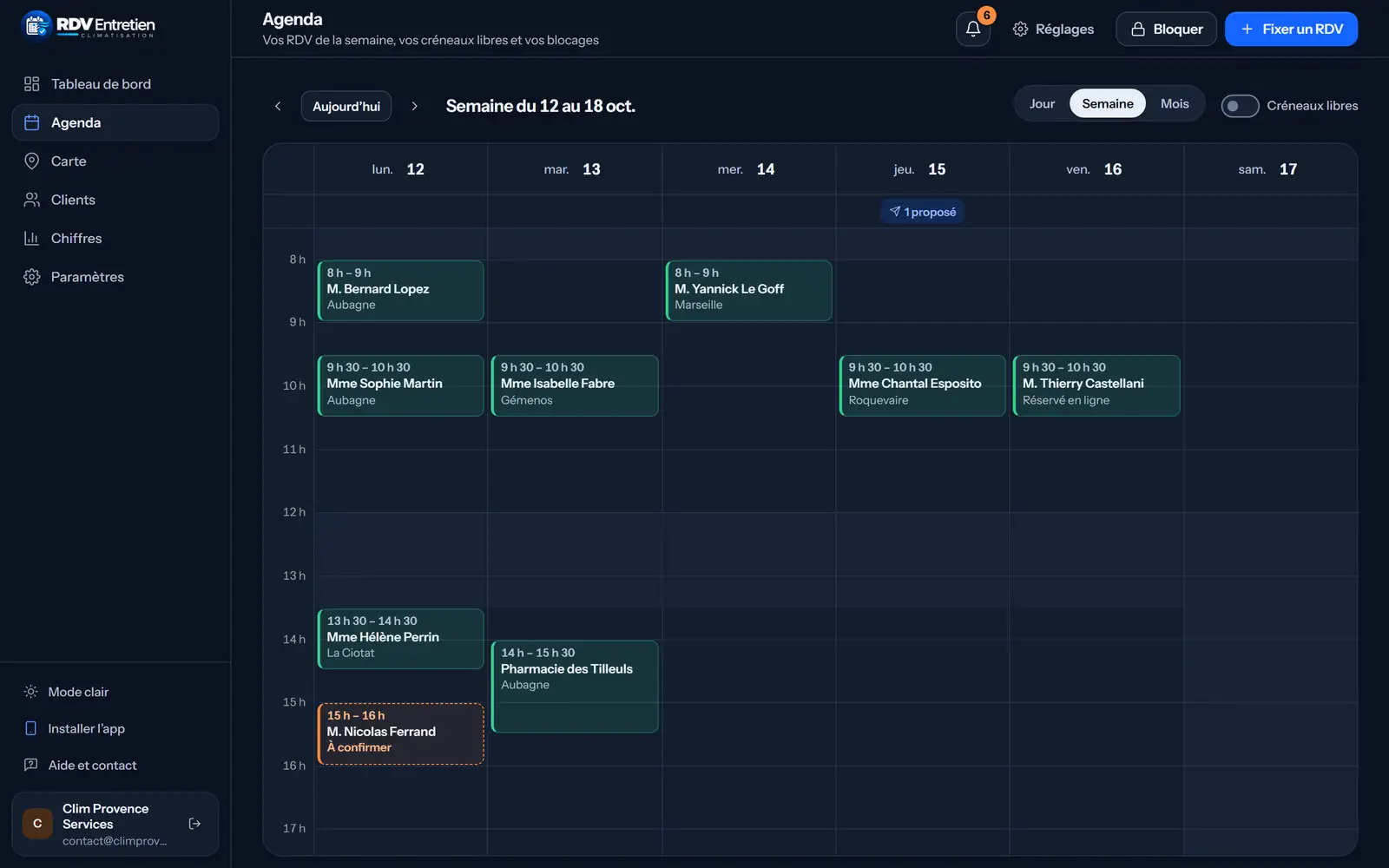Select the Semaine view tab

tap(1108, 103)
